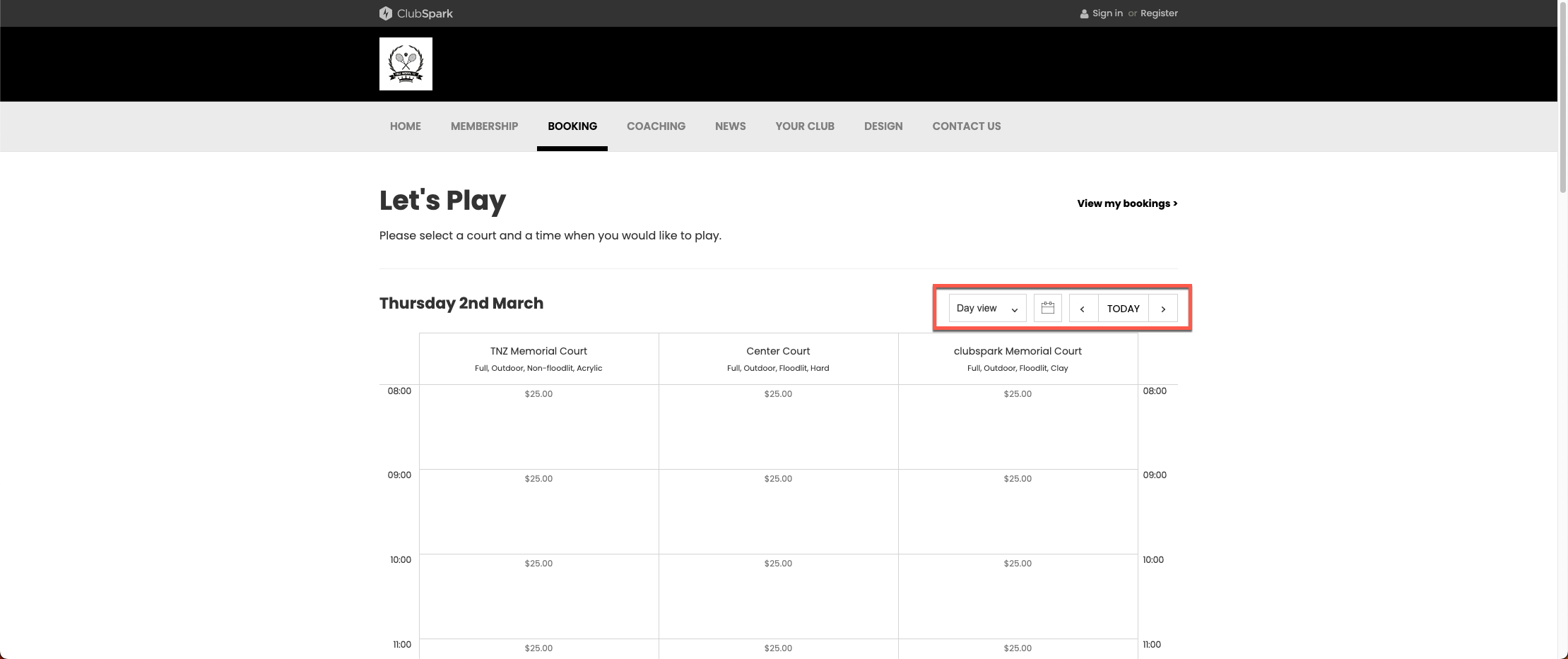Screen dimensions: 1568x659
Task: Open the Day view dropdown
Action: coord(987,308)
